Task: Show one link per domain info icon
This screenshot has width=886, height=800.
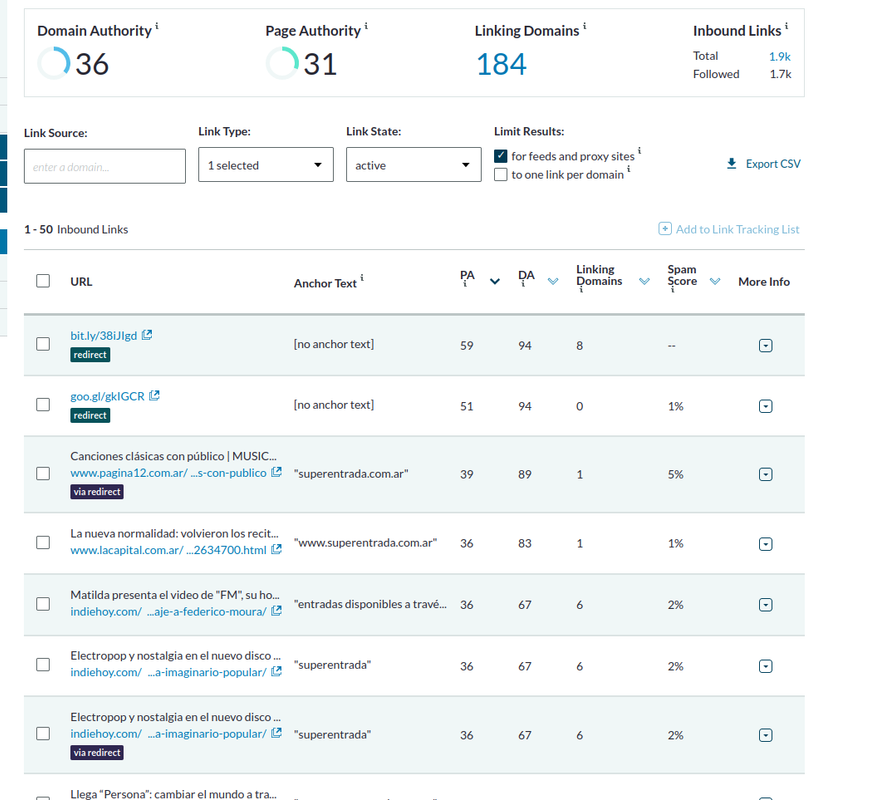Action: point(629,168)
